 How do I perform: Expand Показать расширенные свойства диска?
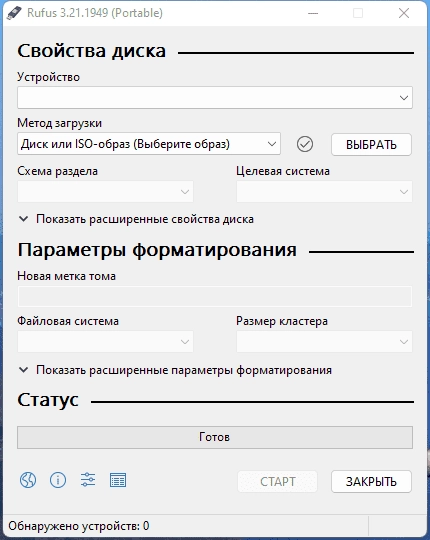coord(136,219)
